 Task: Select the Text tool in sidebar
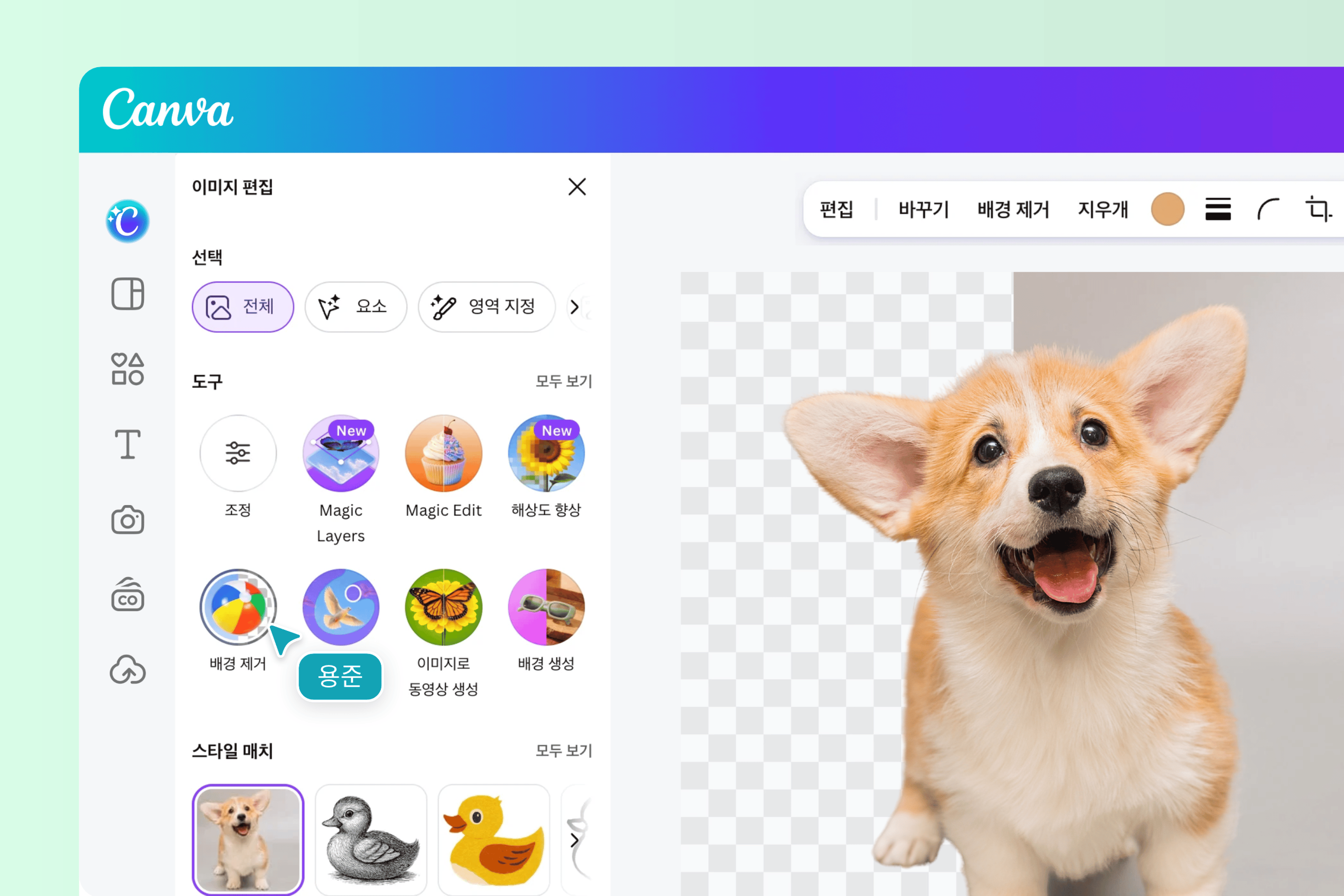coord(127,445)
